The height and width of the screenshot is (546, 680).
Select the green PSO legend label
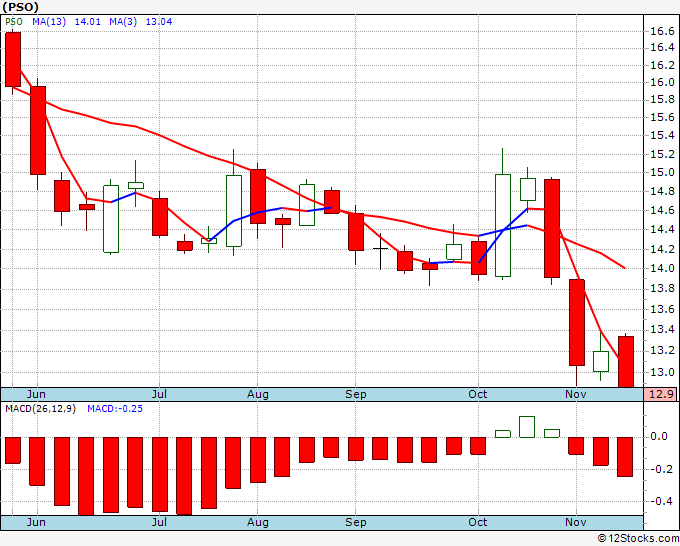coord(14,22)
